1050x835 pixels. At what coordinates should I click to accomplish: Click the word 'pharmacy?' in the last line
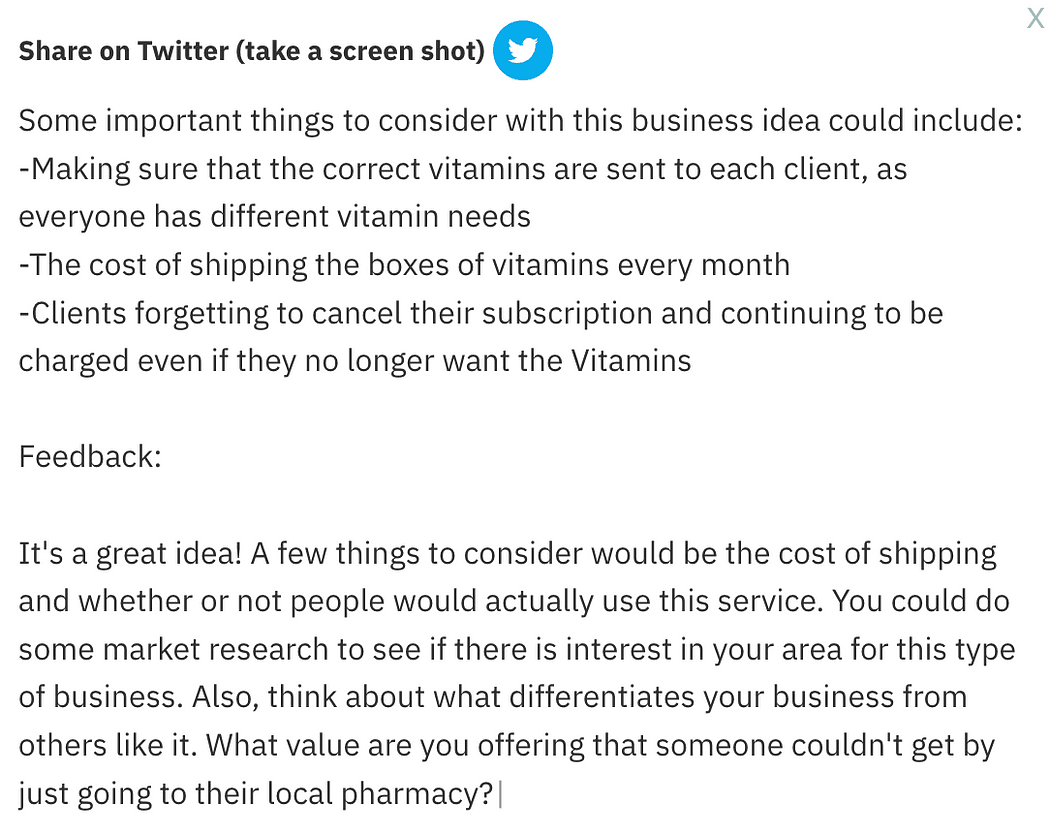pyautogui.click(x=417, y=794)
